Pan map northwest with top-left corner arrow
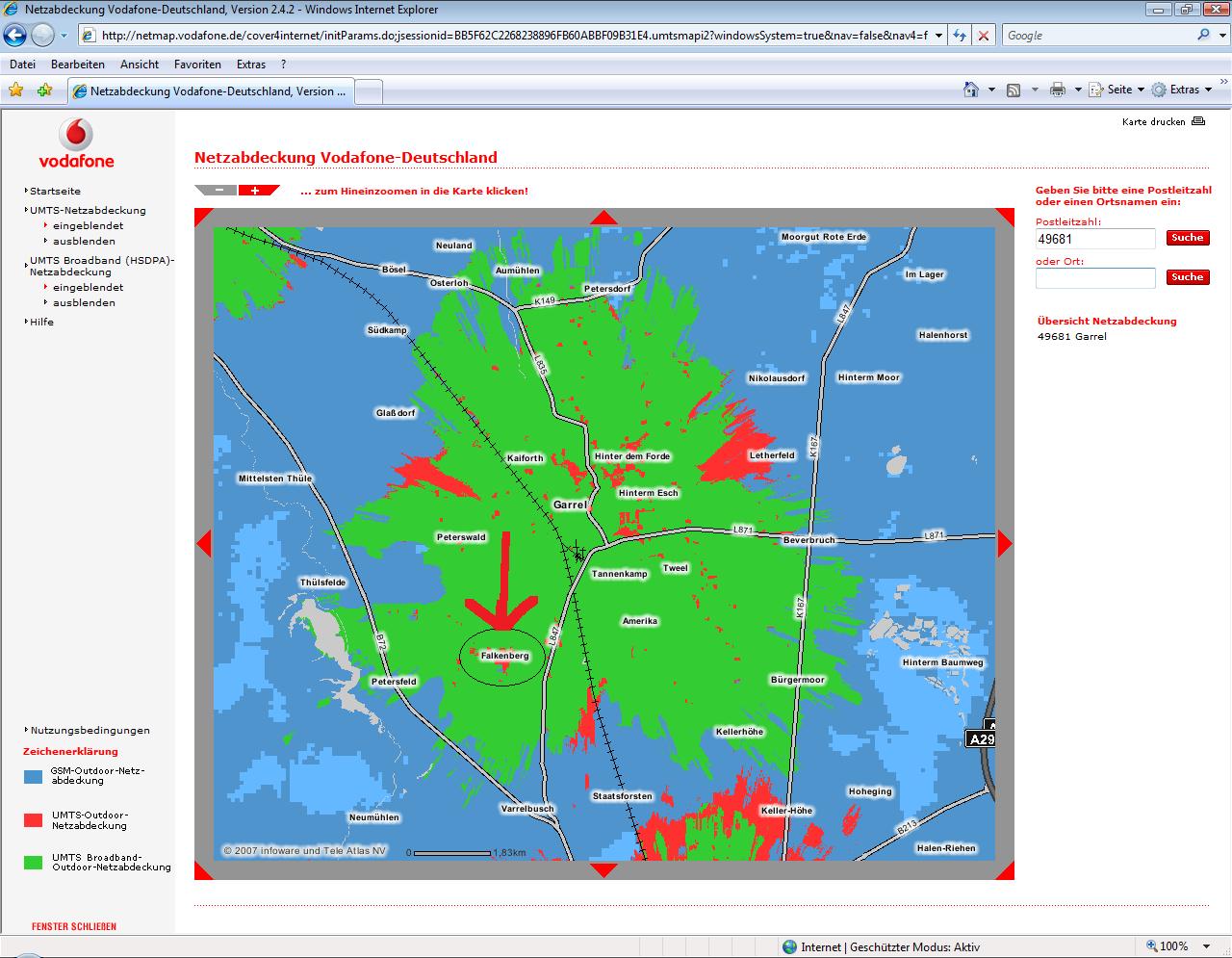1232x958 pixels. click(x=202, y=216)
